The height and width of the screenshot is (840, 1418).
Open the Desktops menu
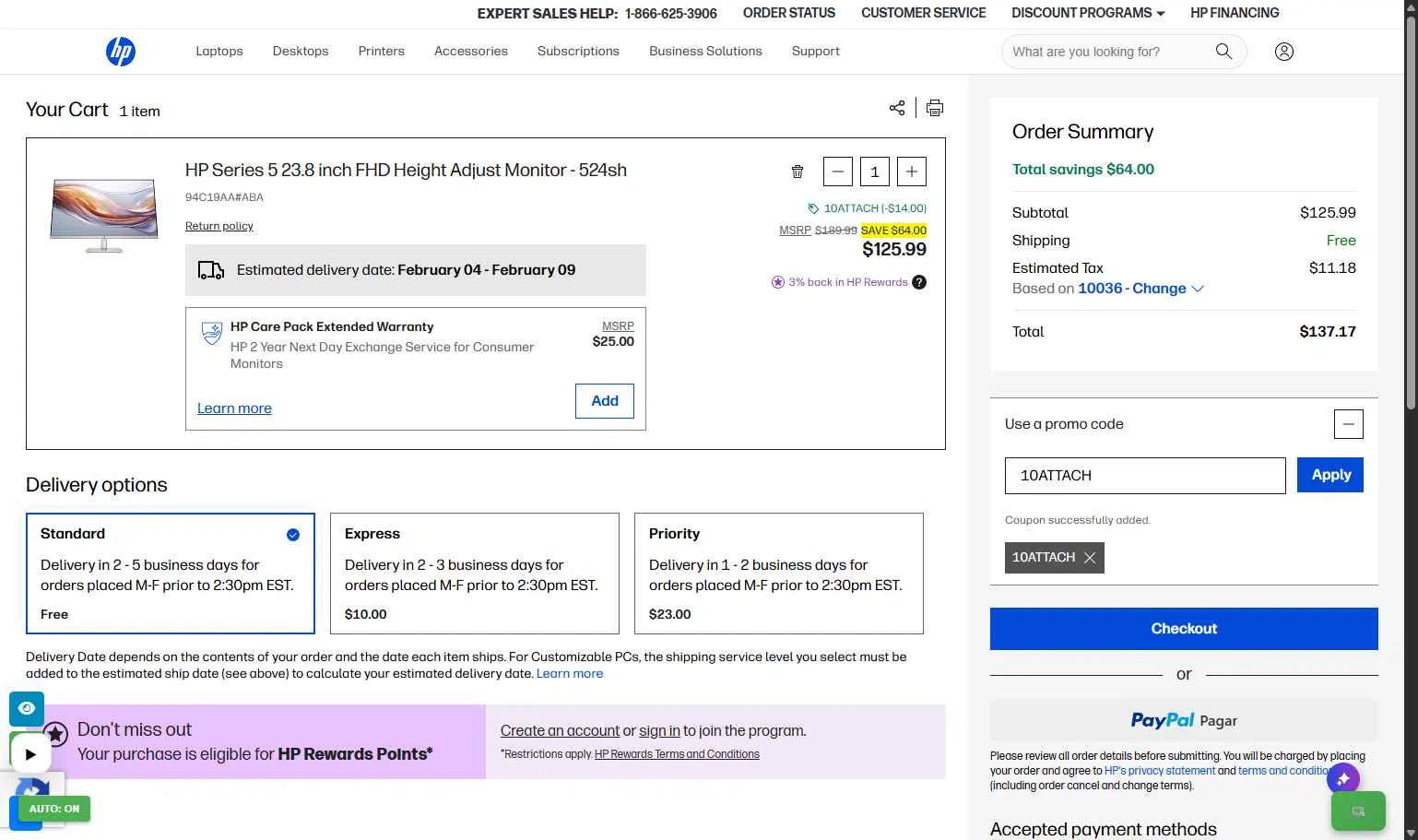301,52
